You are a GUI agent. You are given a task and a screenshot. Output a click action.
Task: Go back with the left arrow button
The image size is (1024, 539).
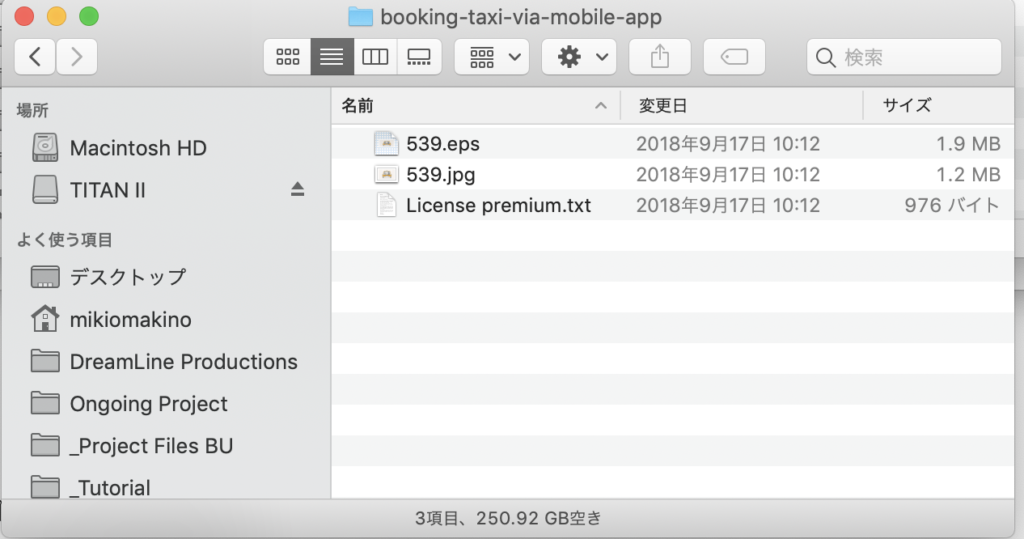(35, 57)
